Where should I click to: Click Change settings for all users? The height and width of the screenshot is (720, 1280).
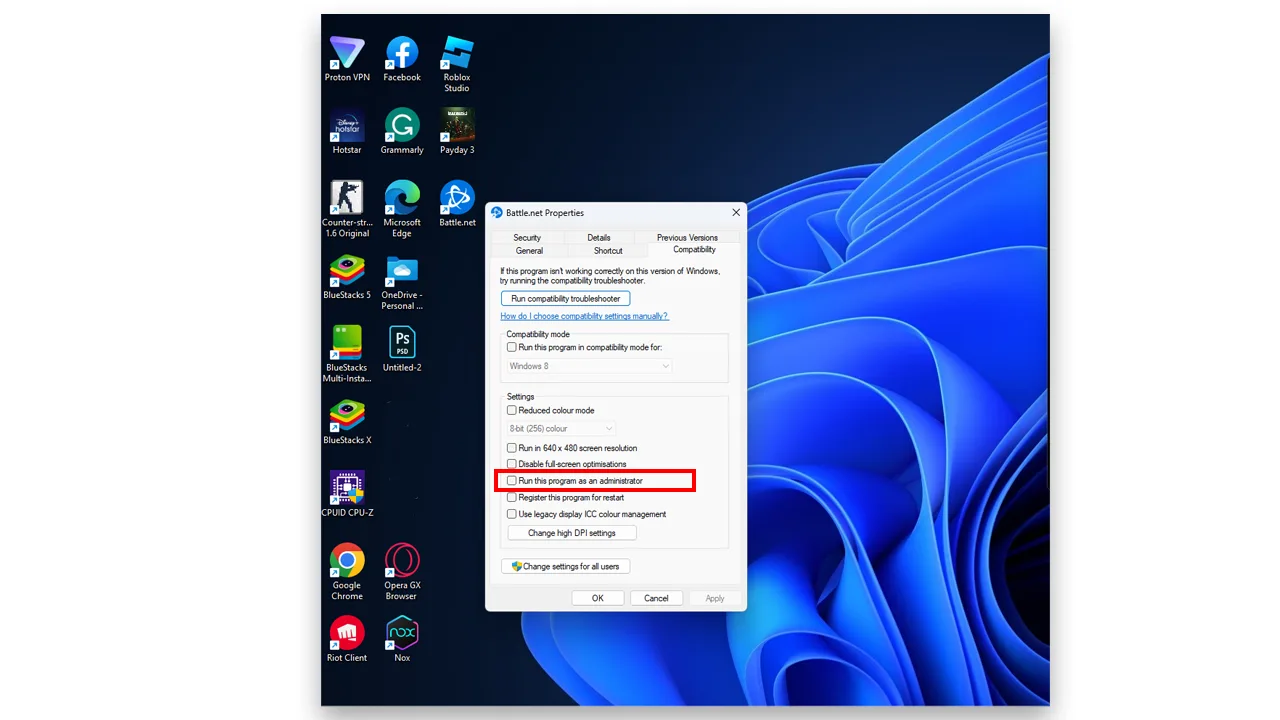(x=566, y=566)
